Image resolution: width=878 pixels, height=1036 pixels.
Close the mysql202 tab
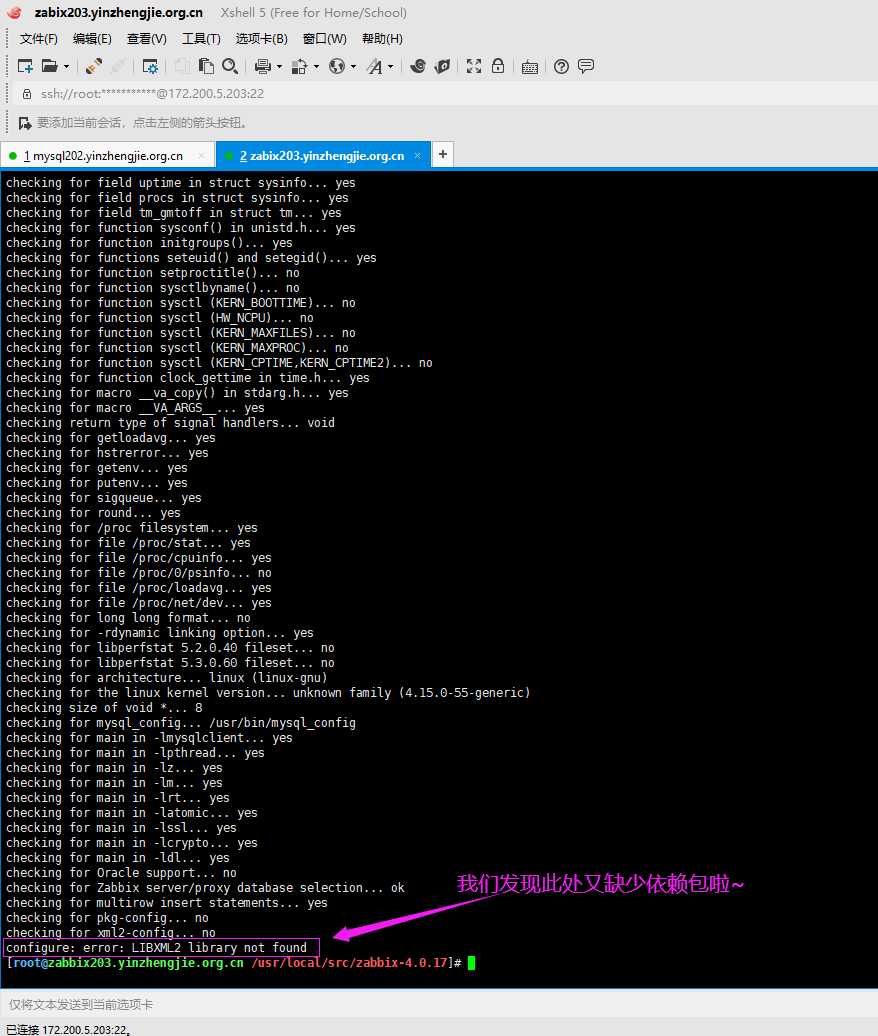coord(201,156)
